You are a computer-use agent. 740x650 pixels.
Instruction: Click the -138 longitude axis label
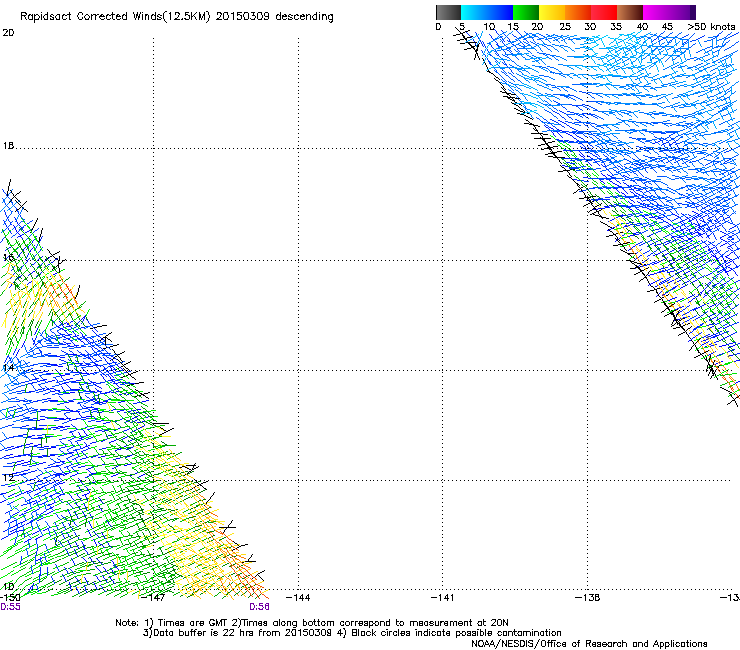(x=588, y=598)
